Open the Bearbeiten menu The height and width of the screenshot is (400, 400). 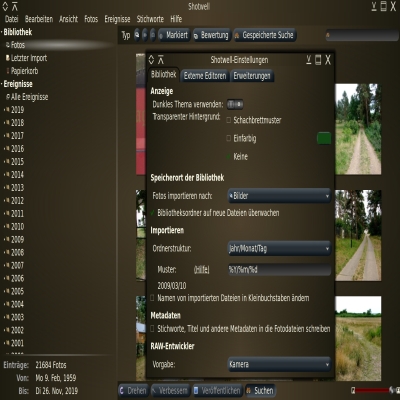pyautogui.click(x=39, y=19)
